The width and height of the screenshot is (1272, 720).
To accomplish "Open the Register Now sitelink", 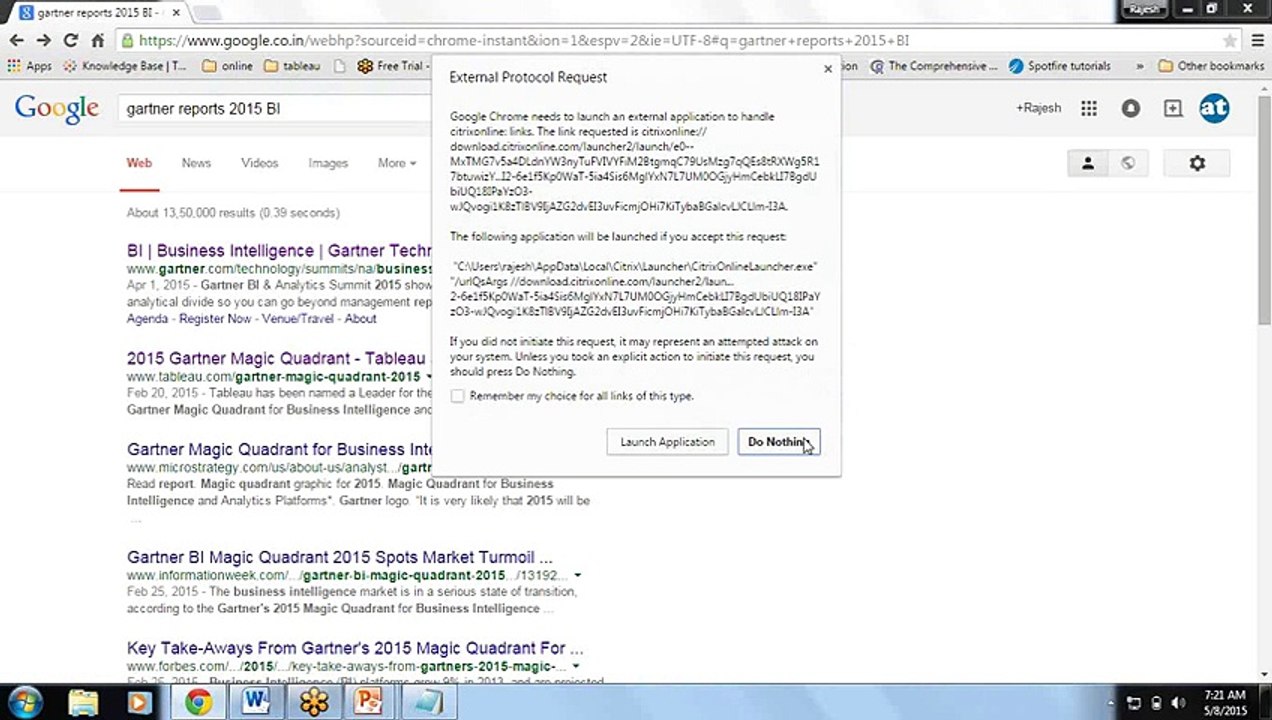I will click(215, 319).
